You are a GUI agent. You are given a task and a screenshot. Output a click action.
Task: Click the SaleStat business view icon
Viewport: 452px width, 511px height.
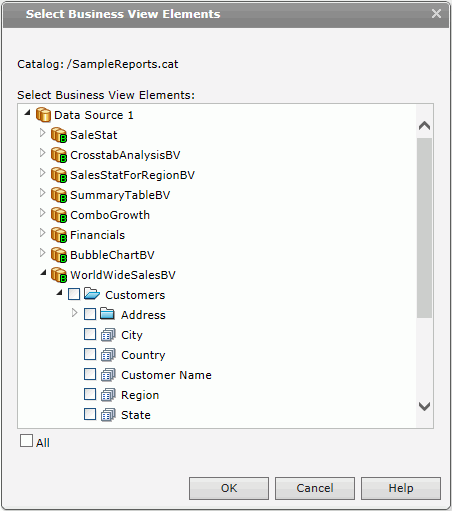click(x=59, y=135)
